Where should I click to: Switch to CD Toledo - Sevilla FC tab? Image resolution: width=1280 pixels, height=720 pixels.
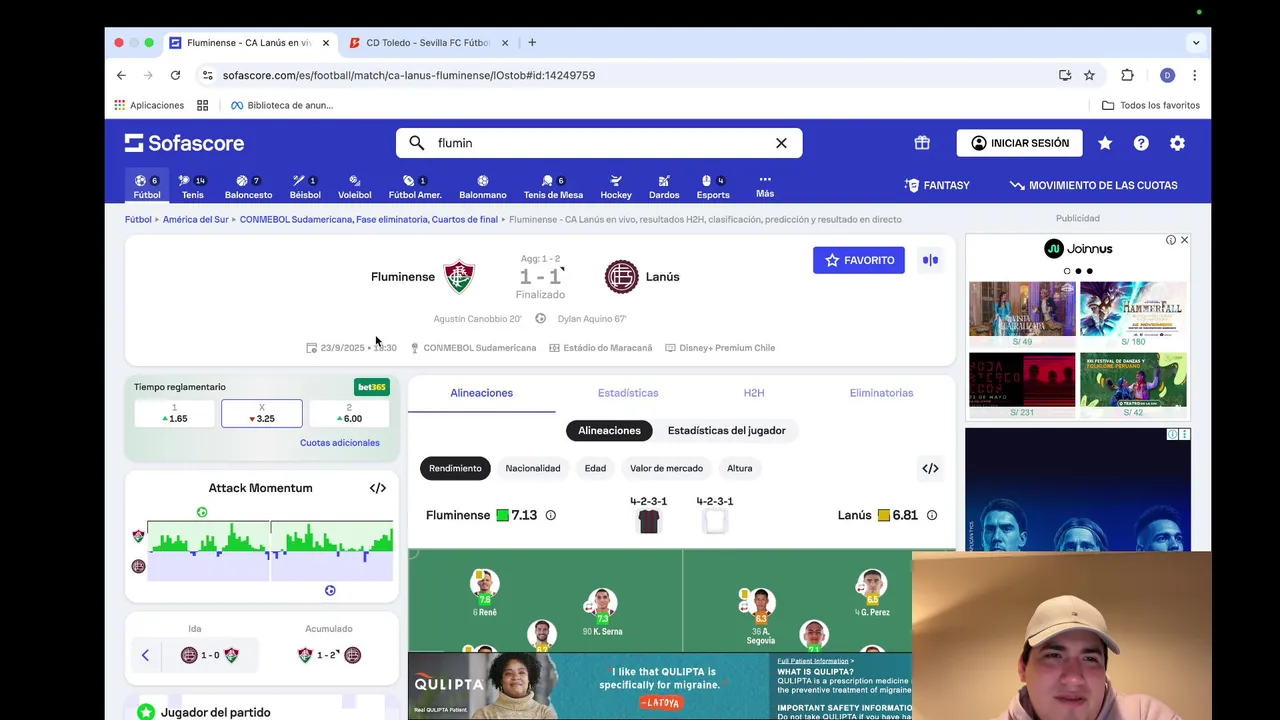[x=428, y=43]
